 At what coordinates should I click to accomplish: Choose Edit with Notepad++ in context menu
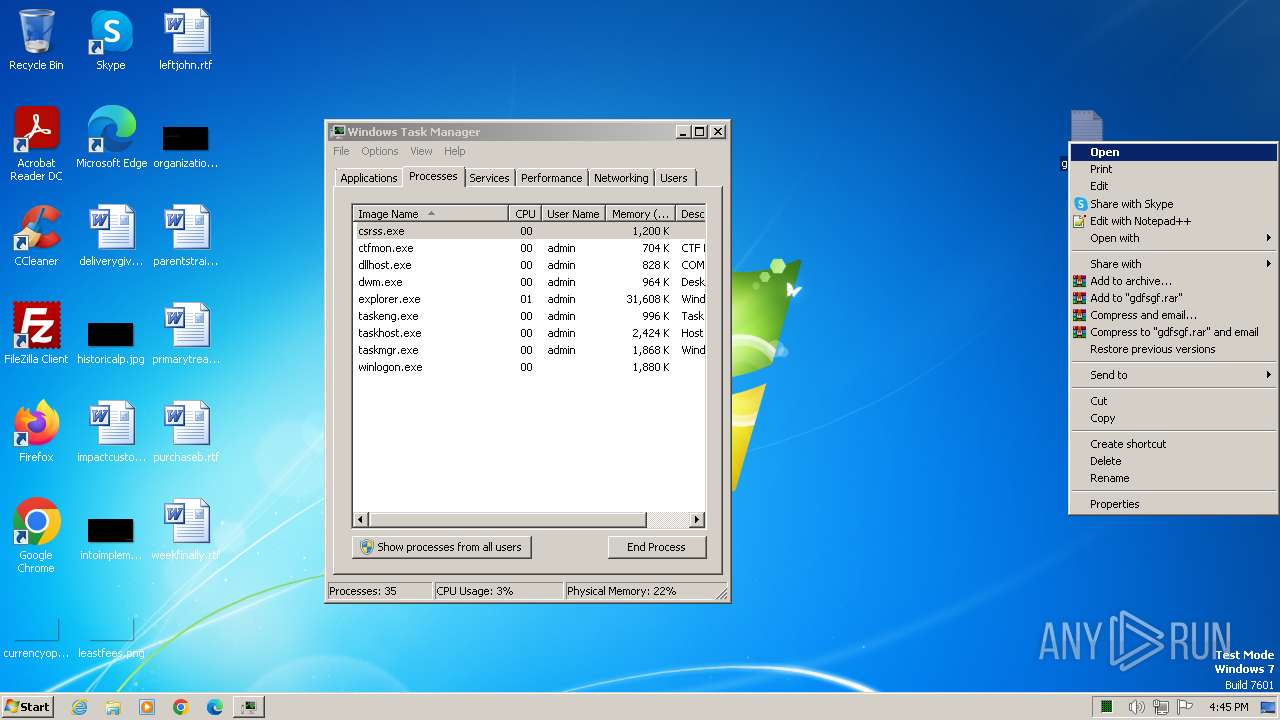(1173, 221)
